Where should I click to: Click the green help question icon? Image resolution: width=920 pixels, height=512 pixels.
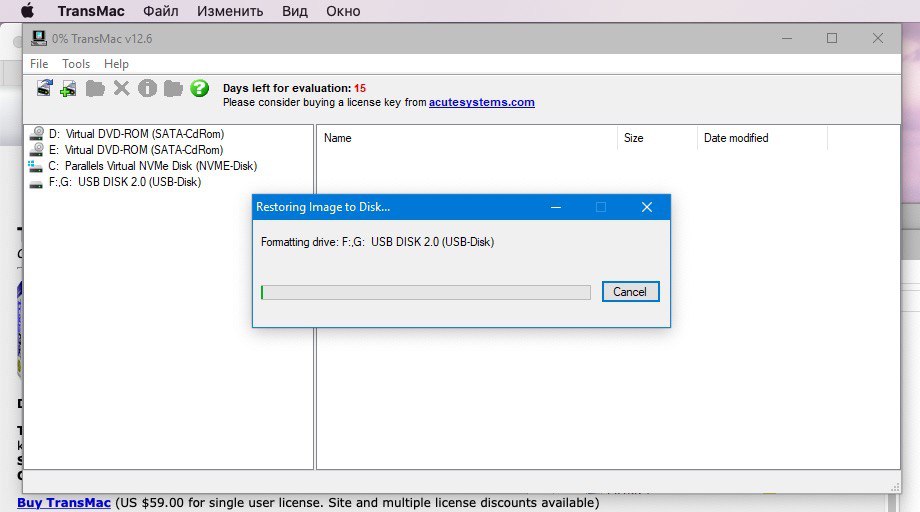(199, 89)
